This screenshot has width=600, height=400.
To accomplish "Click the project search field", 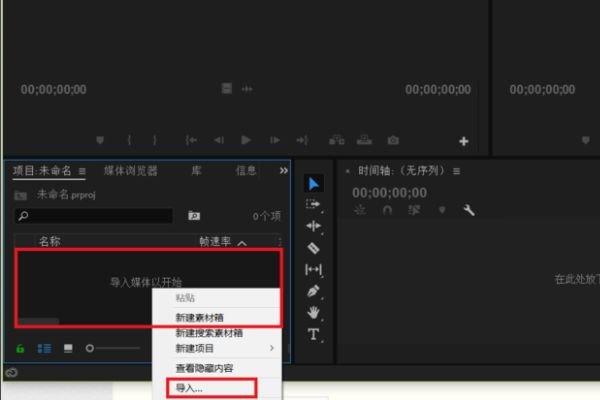I will tap(94, 216).
